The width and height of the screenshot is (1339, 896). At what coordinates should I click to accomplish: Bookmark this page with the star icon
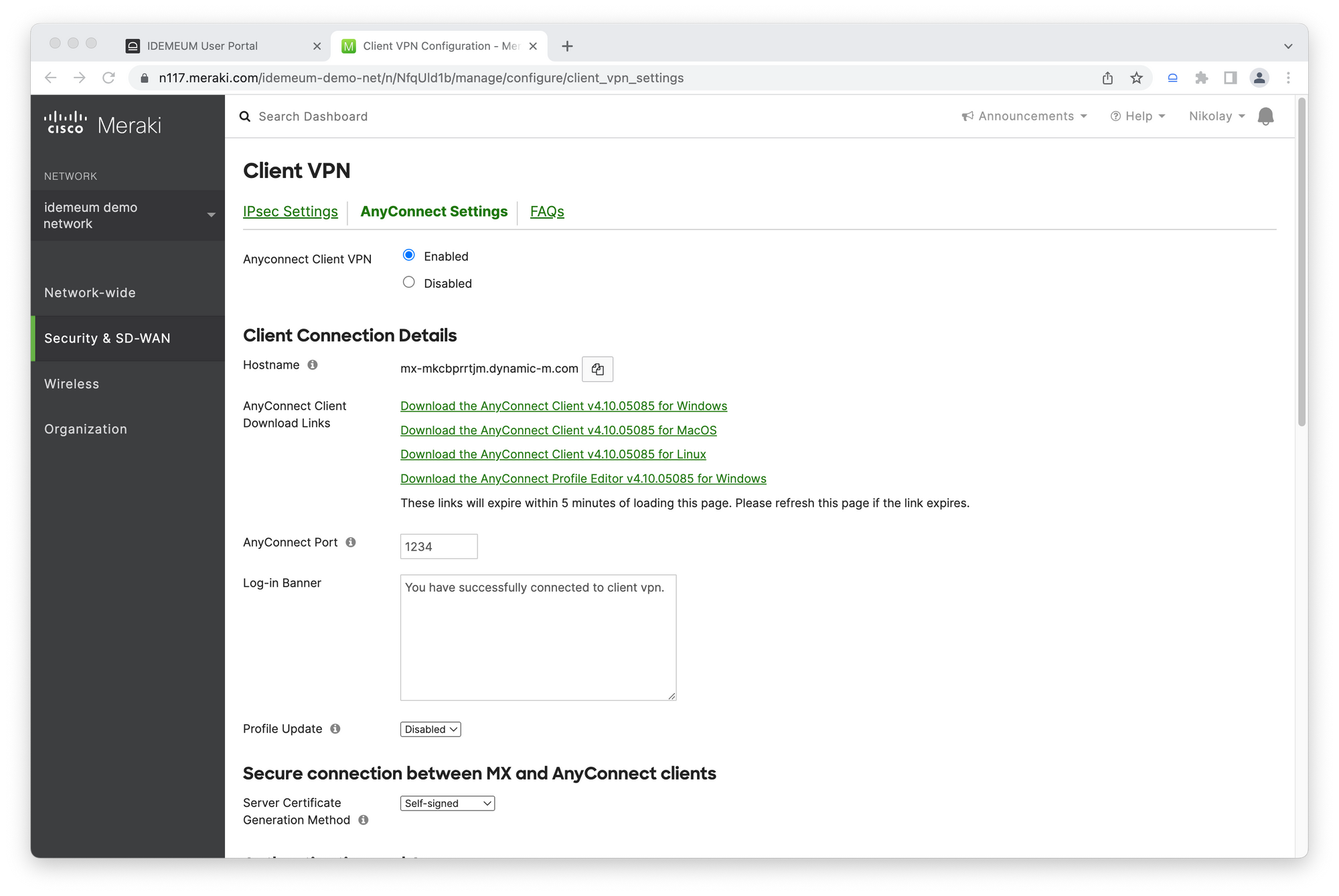click(1136, 78)
